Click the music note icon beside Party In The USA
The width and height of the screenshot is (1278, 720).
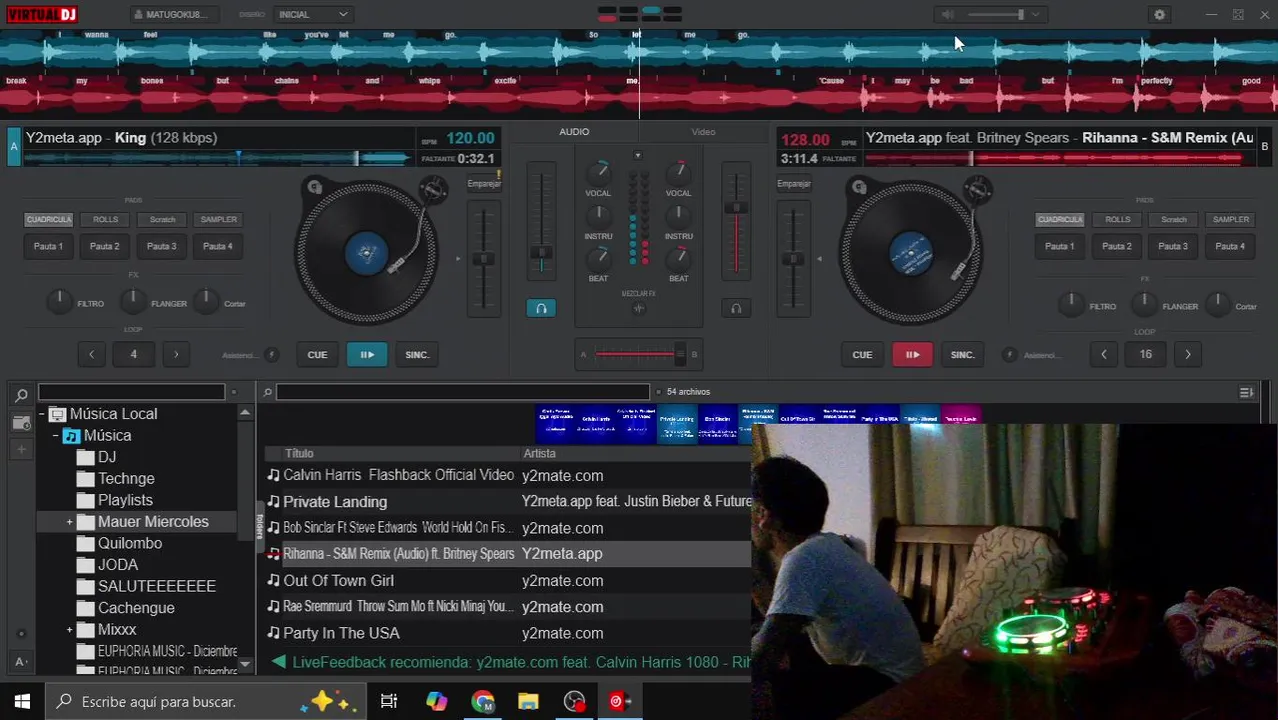273,632
